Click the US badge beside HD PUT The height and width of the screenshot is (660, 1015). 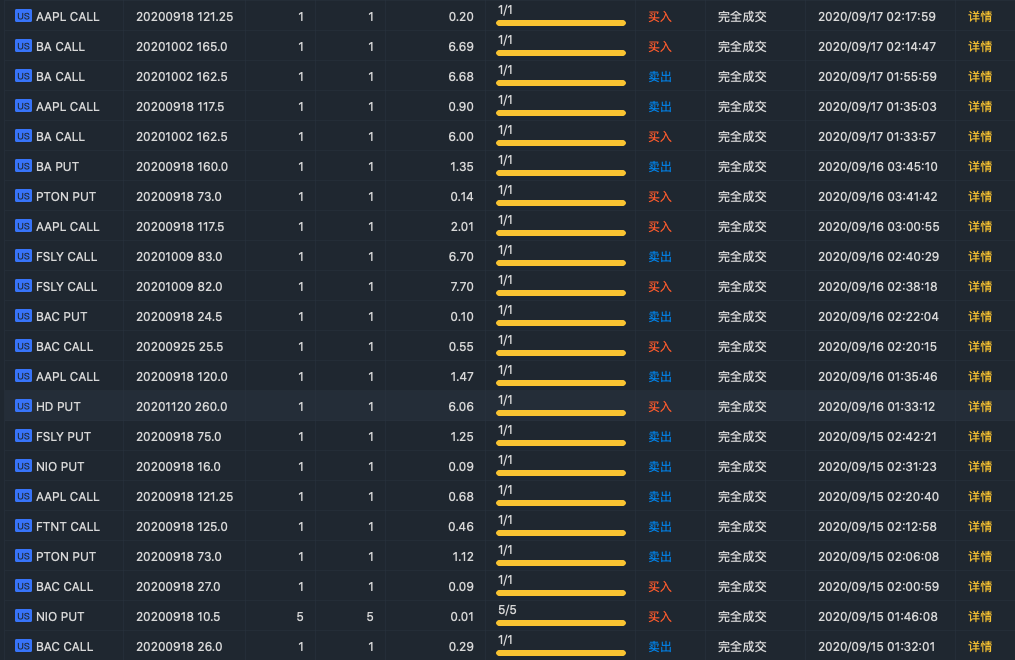coord(23,406)
